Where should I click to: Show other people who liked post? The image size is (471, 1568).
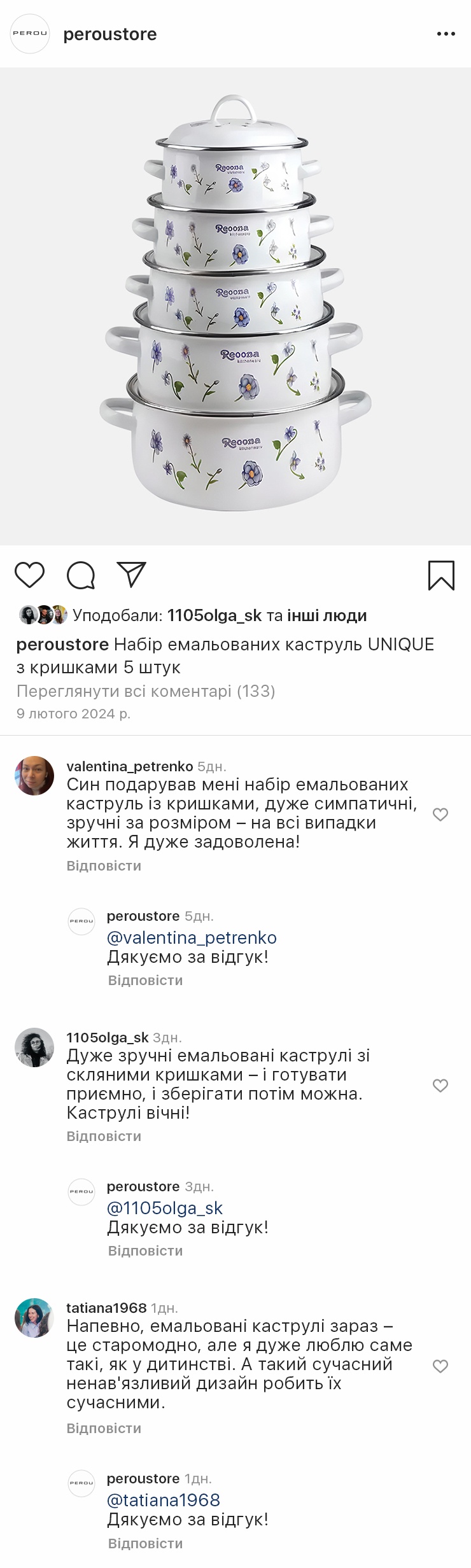click(x=327, y=615)
